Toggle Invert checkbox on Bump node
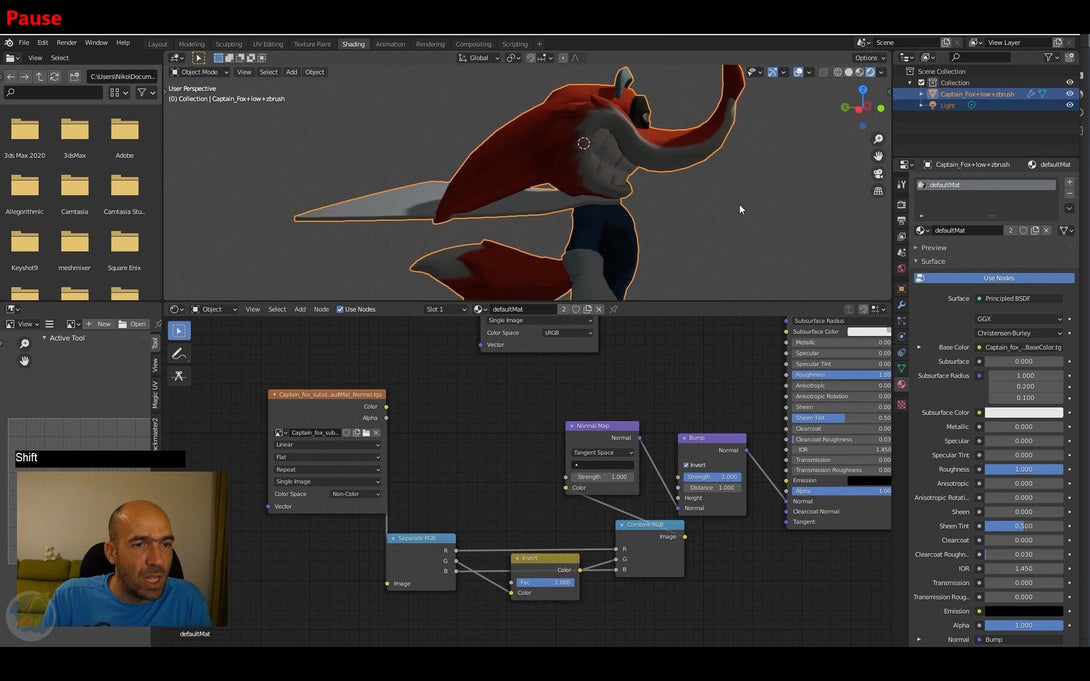This screenshot has height=681, width=1090. (686, 465)
